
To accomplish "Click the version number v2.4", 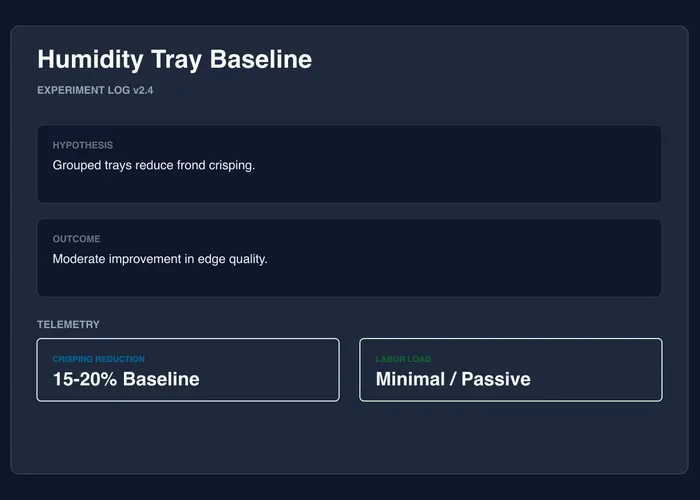I will tap(143, 90).
